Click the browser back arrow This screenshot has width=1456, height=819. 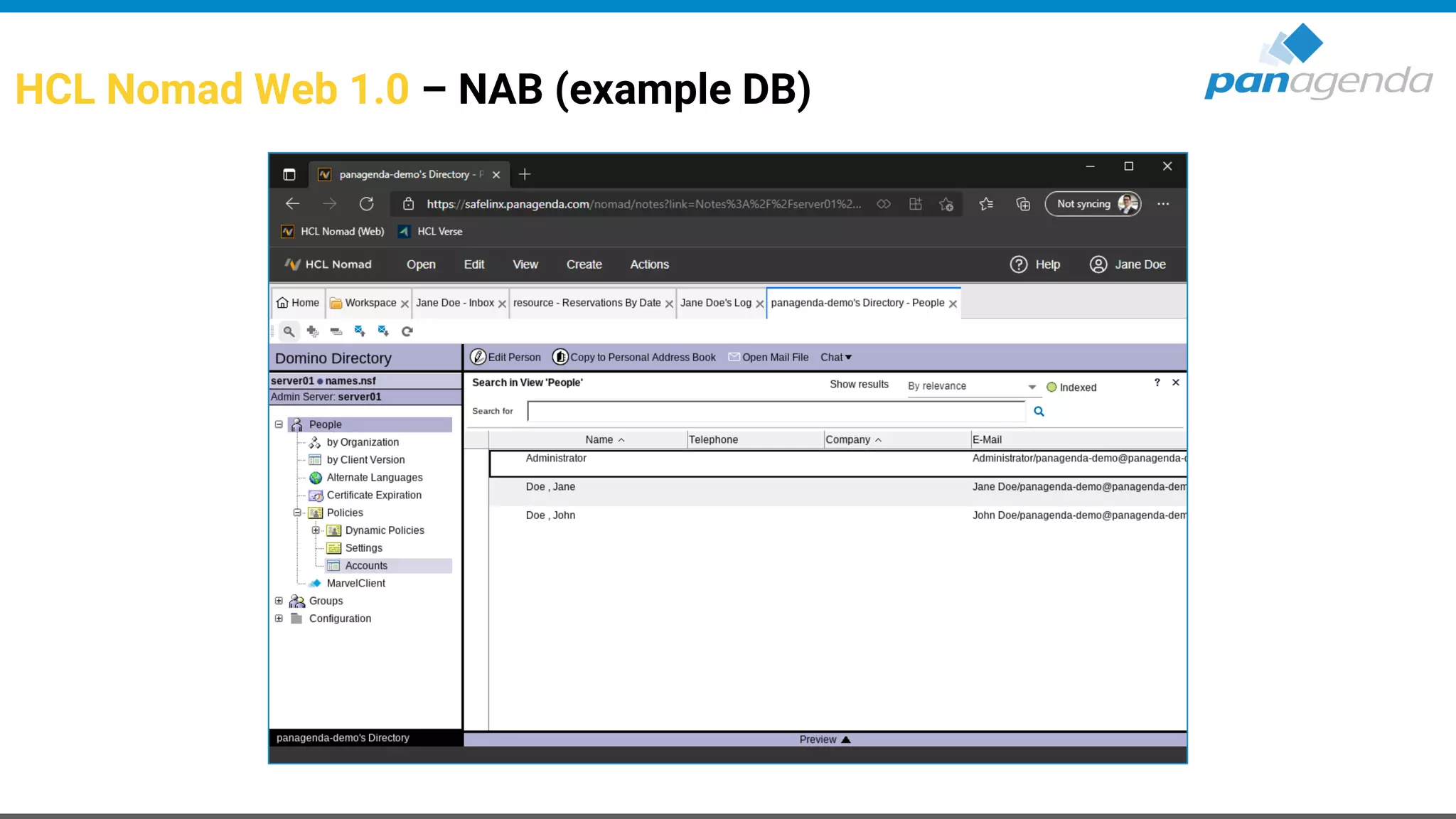(x=292, y=204)
